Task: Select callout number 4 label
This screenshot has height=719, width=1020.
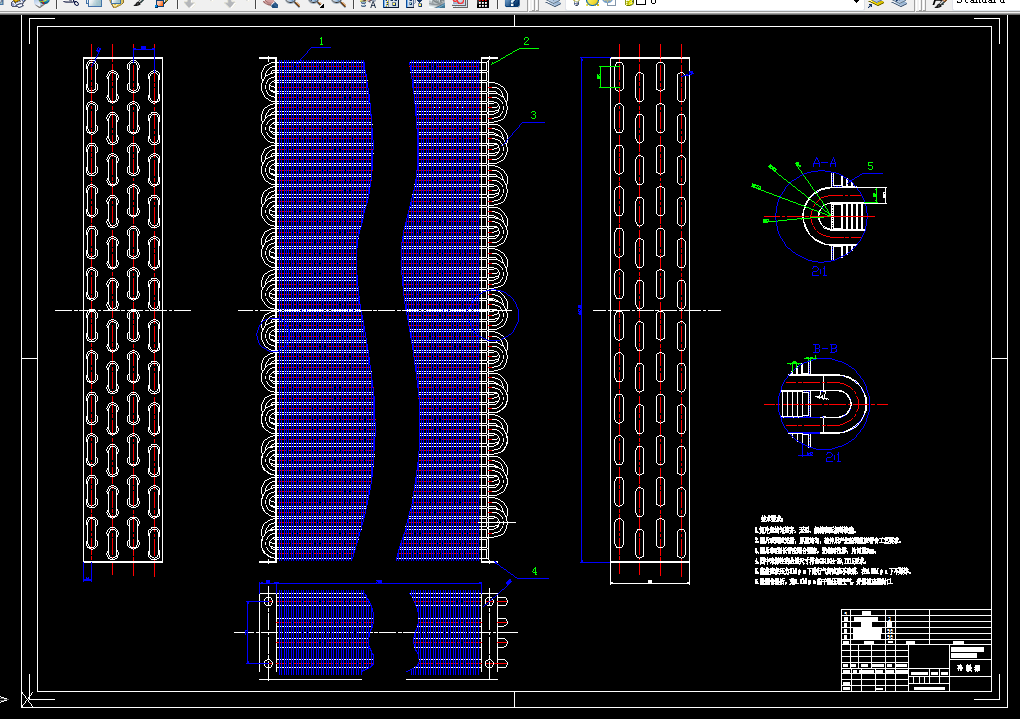Action: (534, 571)
